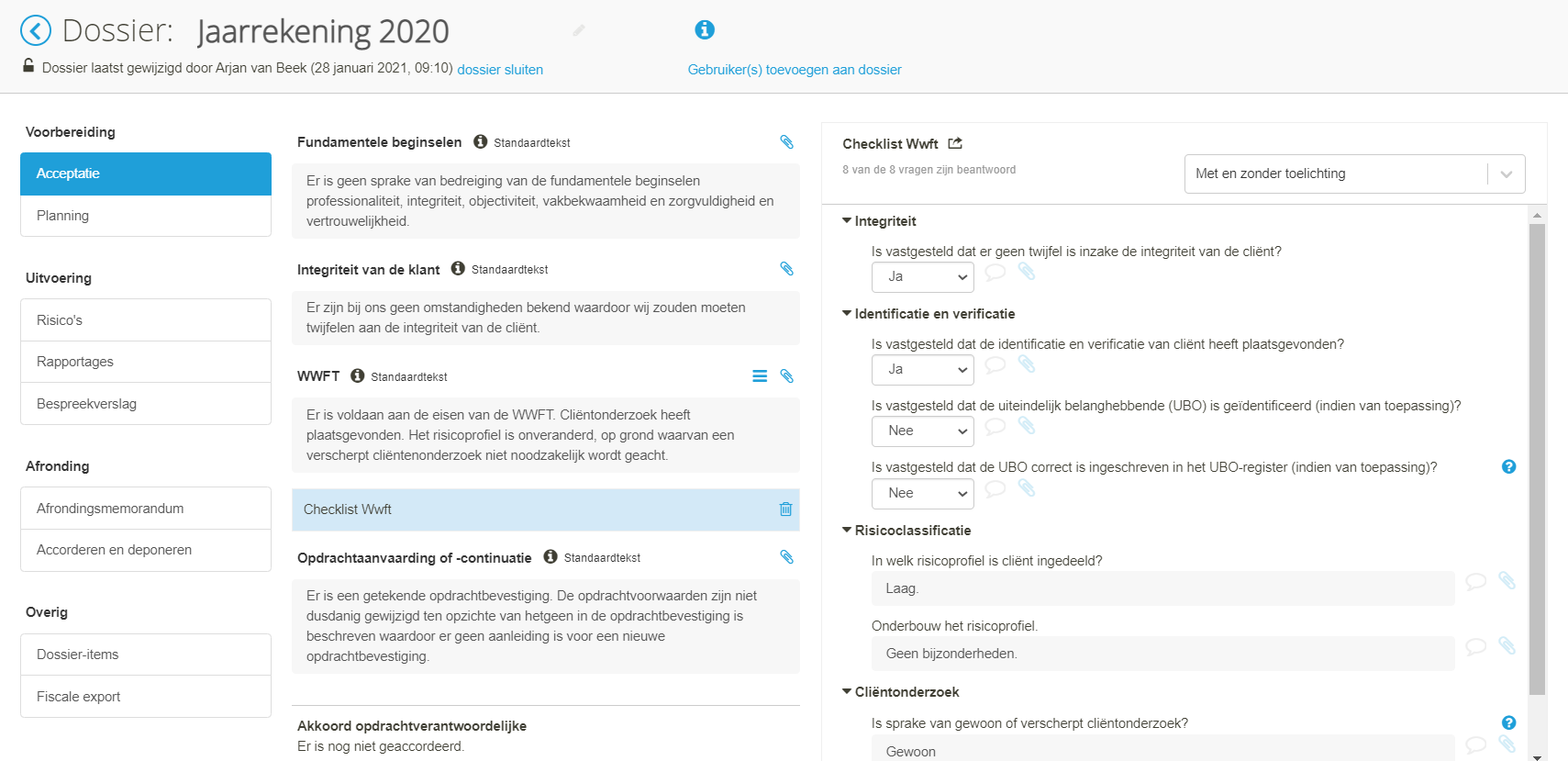This screenshot has height=761, width=1568.
Task: Click the Gewoon cliëntonderzoek answer field
Action: click(x=1162, y=748)
